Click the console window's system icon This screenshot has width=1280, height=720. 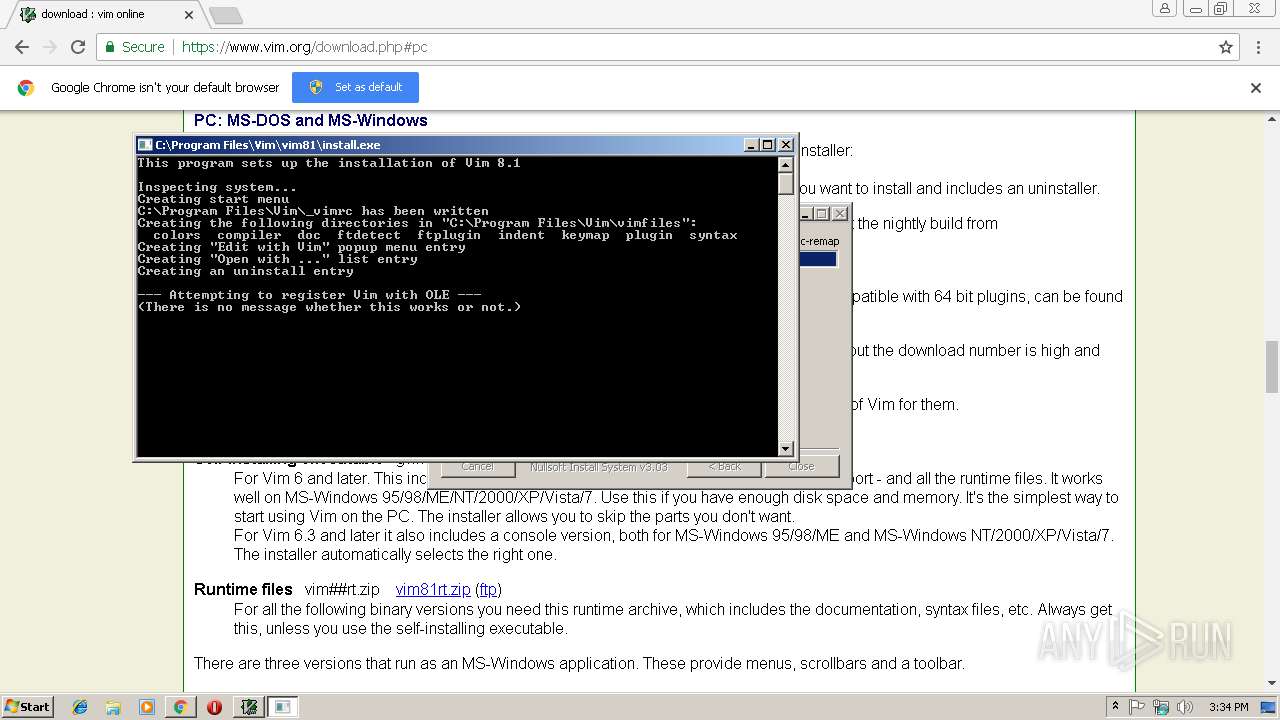pyautogui.click(x=145, y=145)
